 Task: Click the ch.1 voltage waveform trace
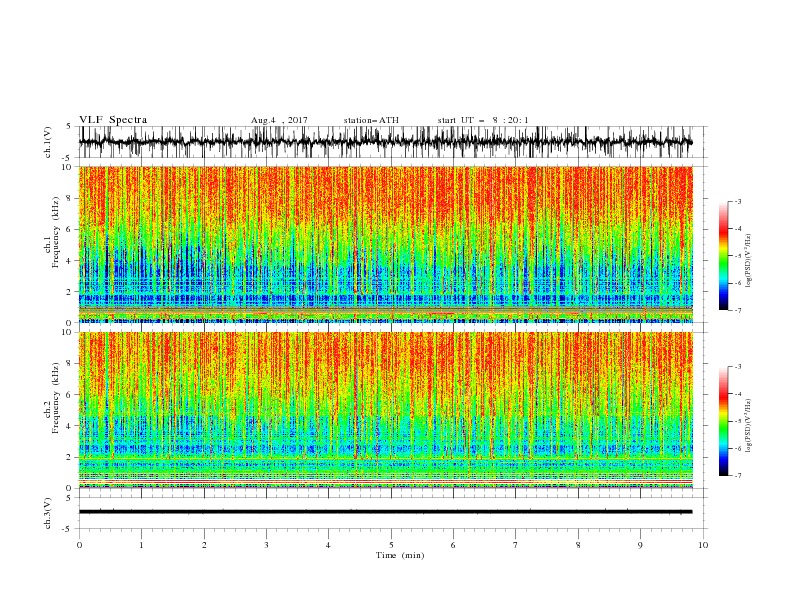tap(385, 142)
